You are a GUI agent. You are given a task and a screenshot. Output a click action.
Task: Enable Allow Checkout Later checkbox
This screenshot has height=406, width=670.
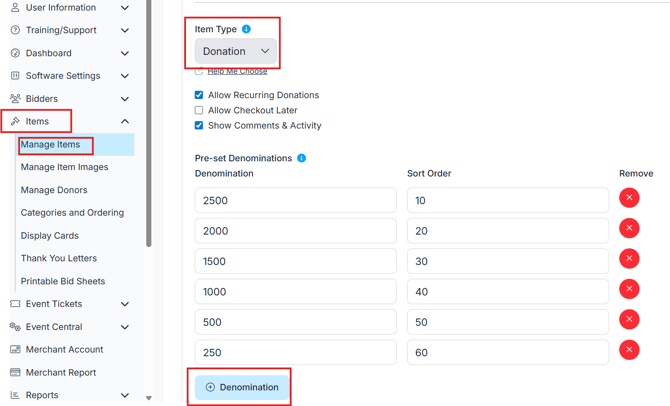(x=199, y=110)
